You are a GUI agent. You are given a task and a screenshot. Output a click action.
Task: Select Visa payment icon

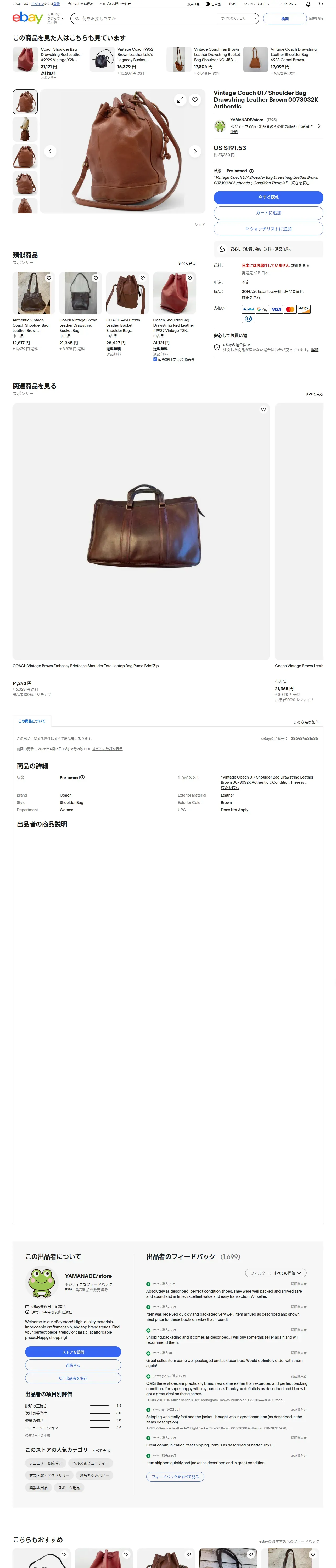[x=276, y=309]
